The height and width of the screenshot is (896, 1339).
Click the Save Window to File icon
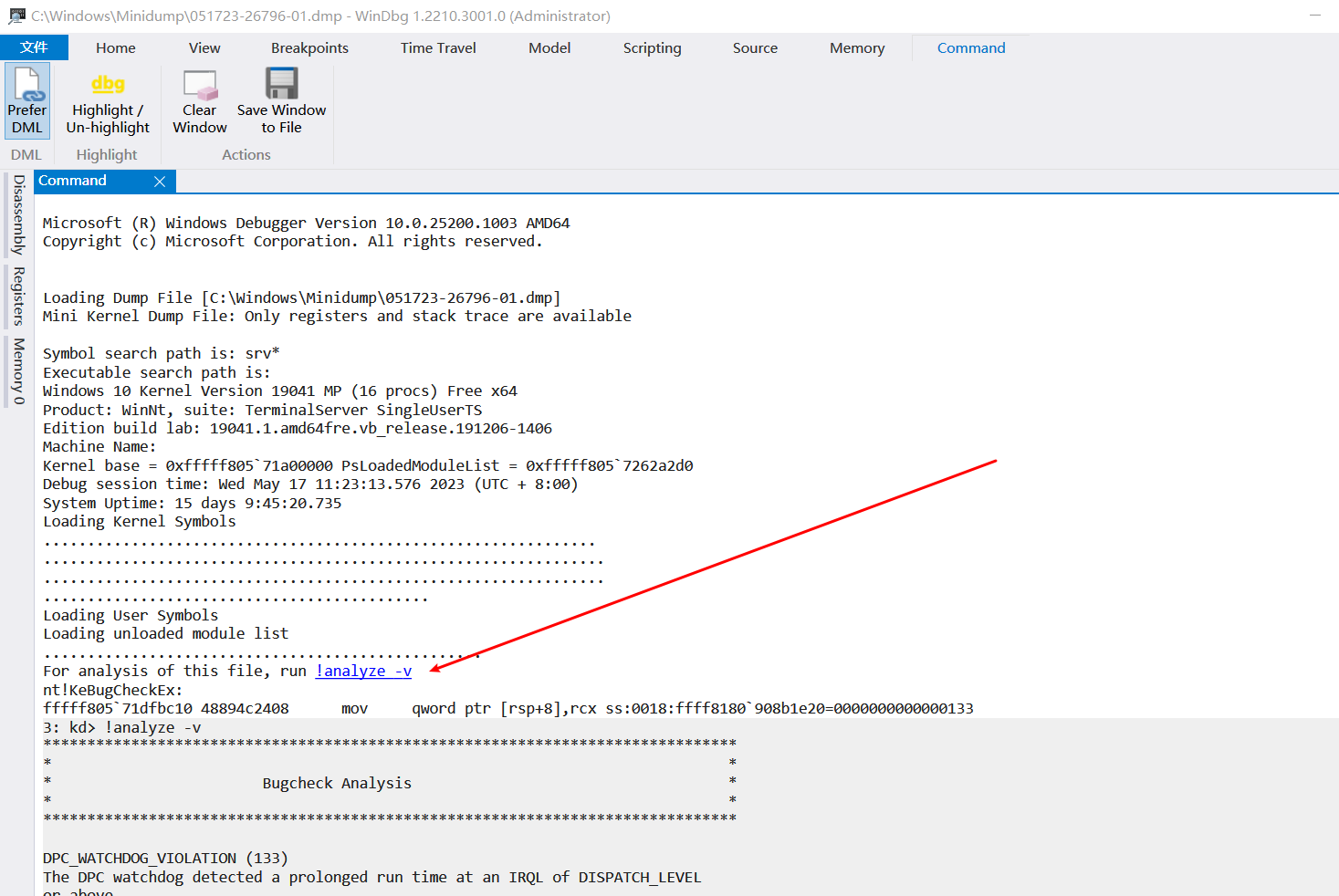tap(281, 84)
